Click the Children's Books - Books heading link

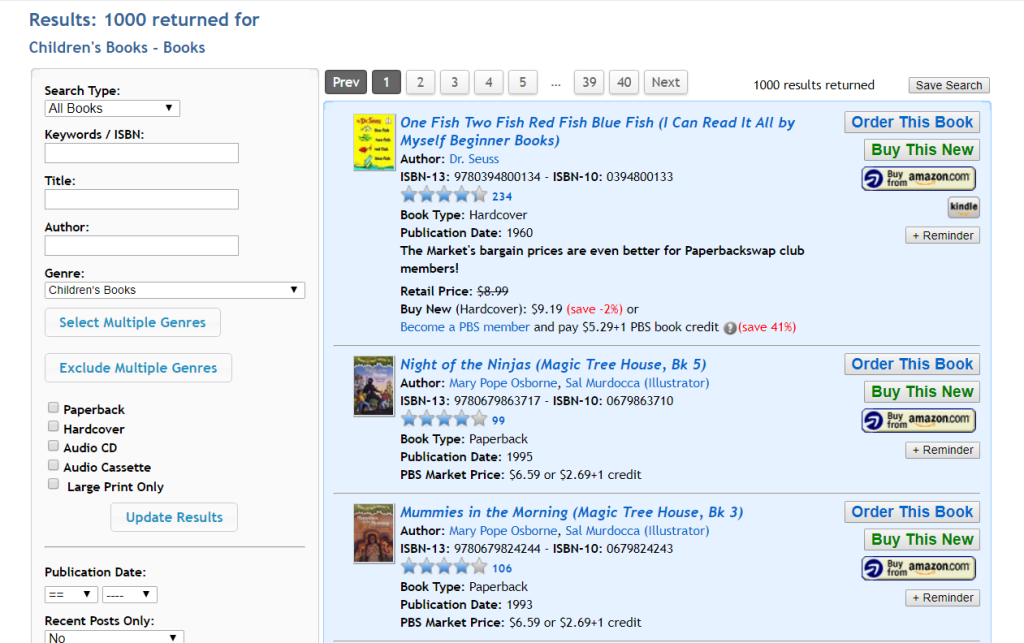117,48
